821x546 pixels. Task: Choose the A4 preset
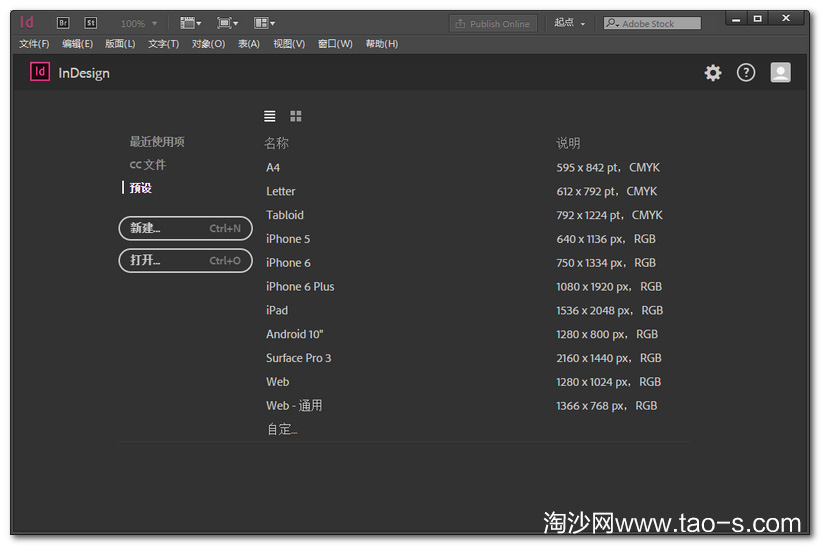[273, 168]
